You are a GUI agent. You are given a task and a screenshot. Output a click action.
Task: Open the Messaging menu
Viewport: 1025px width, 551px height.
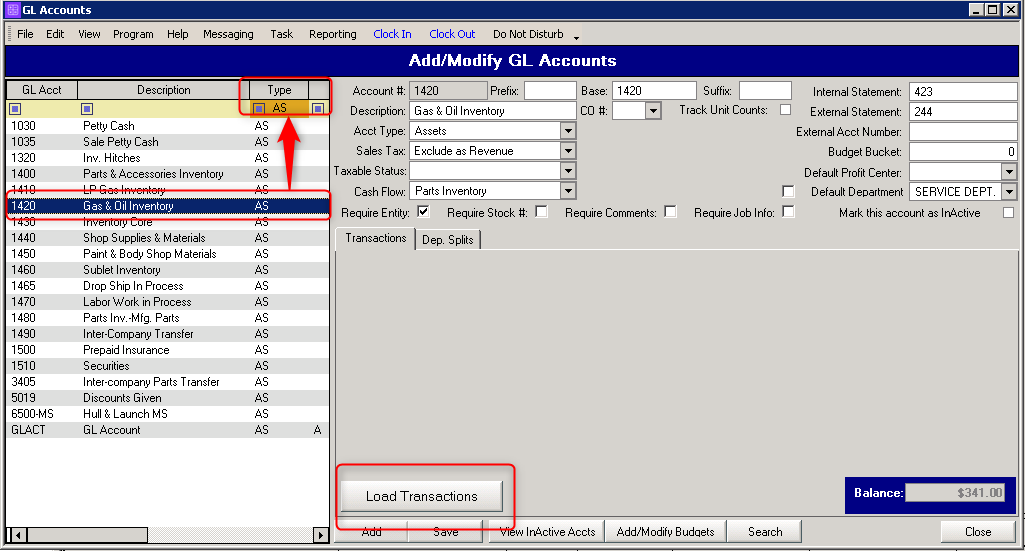[228, 34]
